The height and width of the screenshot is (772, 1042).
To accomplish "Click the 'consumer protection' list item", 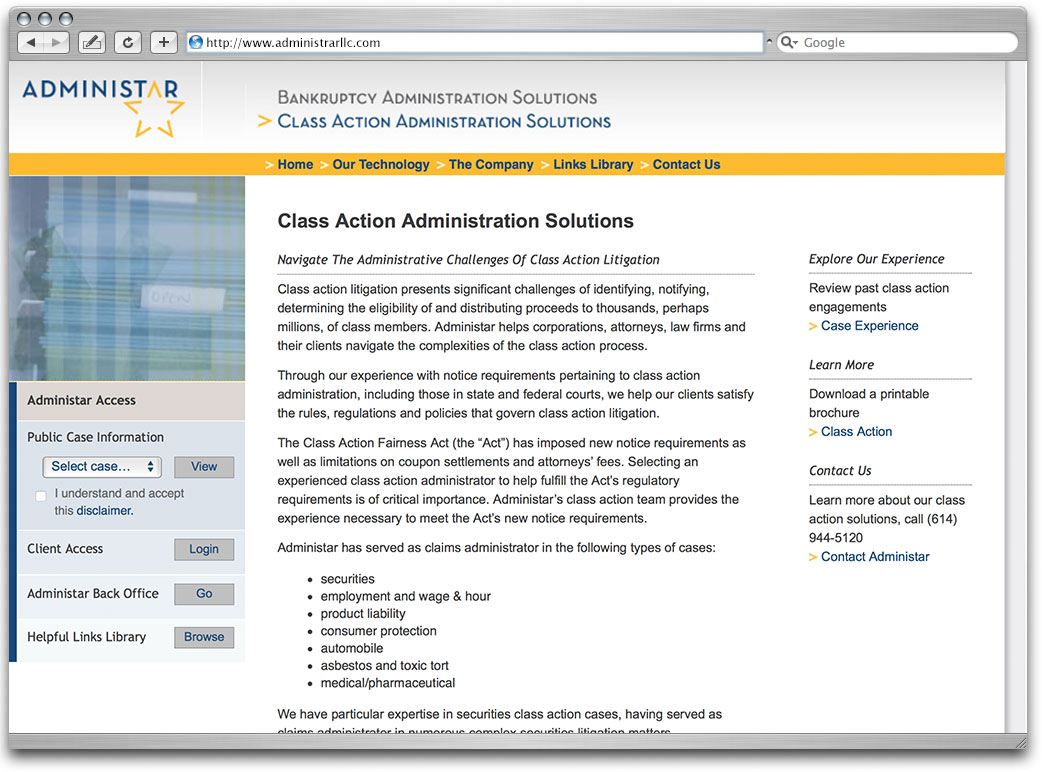I will (x=379, y=630).
